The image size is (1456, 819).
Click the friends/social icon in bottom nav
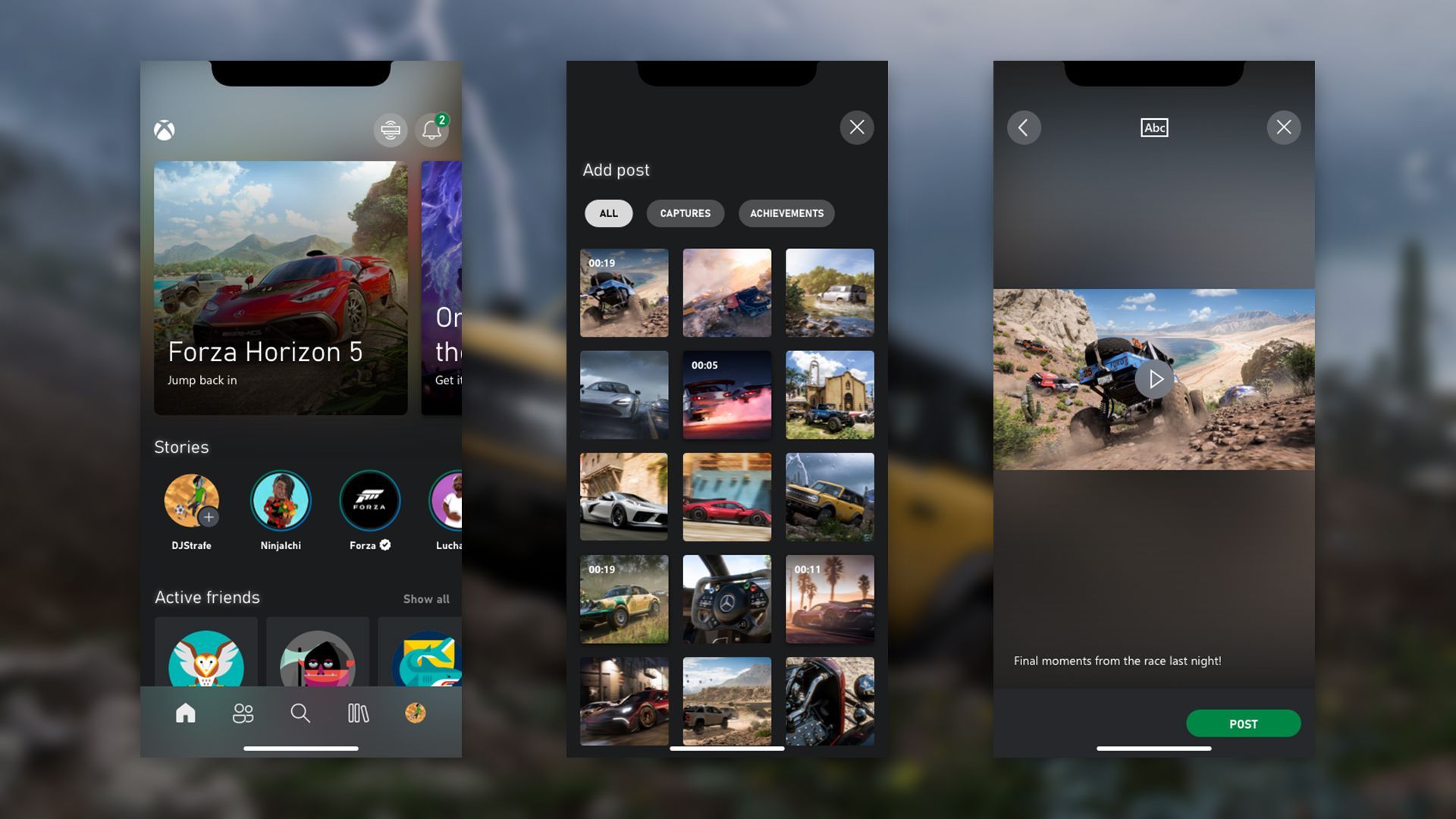click(x=243, y=713)
